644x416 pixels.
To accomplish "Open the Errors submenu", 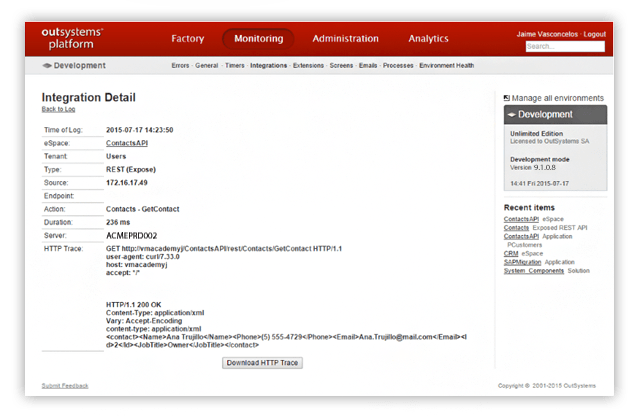I will tap(180, 66).
